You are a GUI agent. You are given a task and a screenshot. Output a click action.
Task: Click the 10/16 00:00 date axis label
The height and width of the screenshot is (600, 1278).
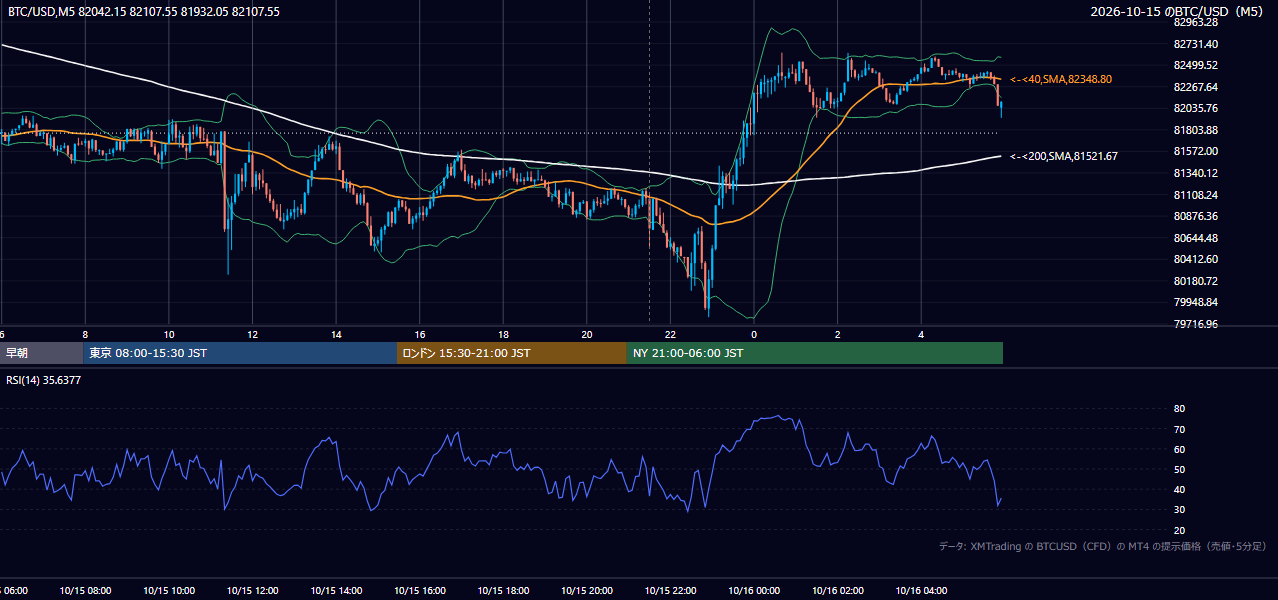coord(754,591)
